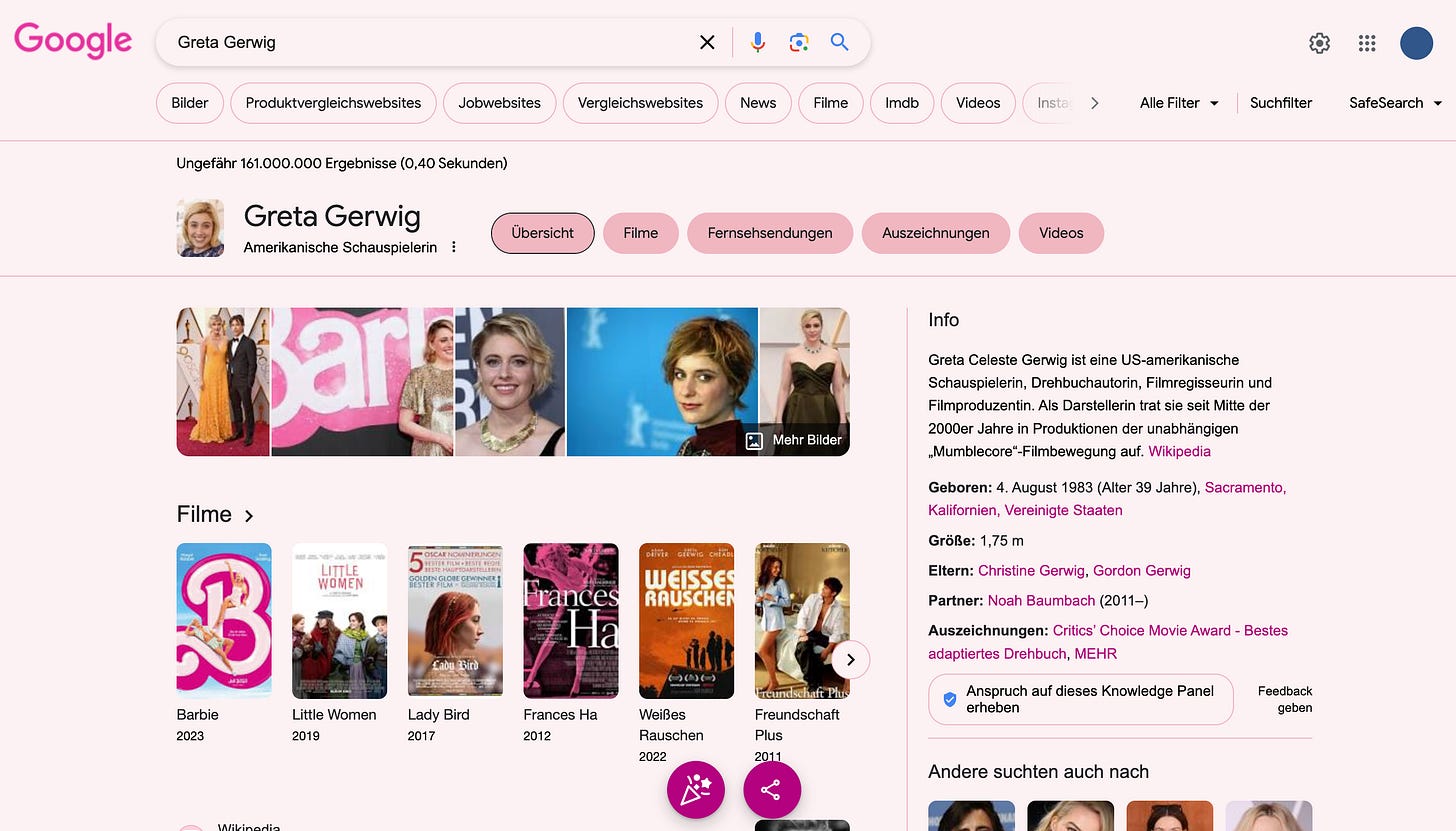Follow the Wikipedia link in Info
Screen dimensions: 1456x831
point(1179,451)
